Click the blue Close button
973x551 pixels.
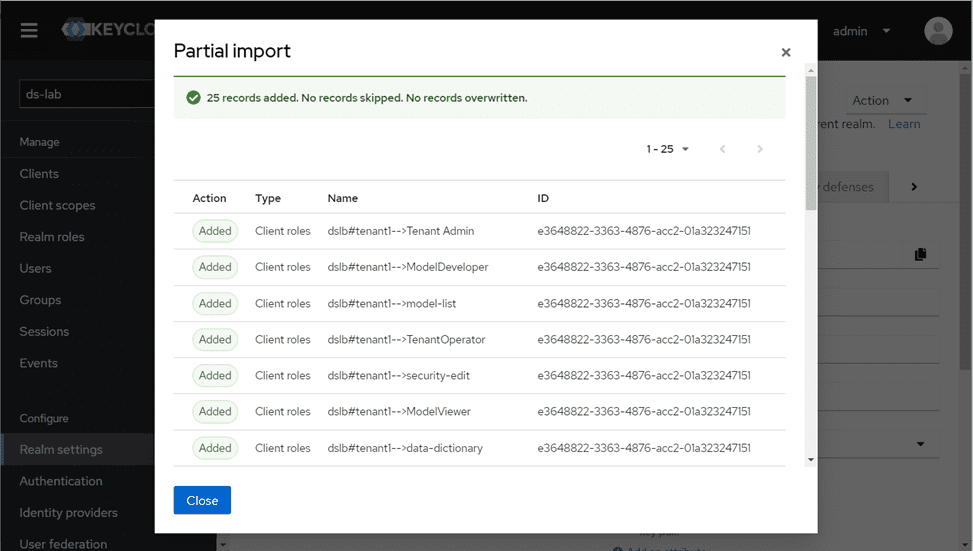click(x=202, y=500)
